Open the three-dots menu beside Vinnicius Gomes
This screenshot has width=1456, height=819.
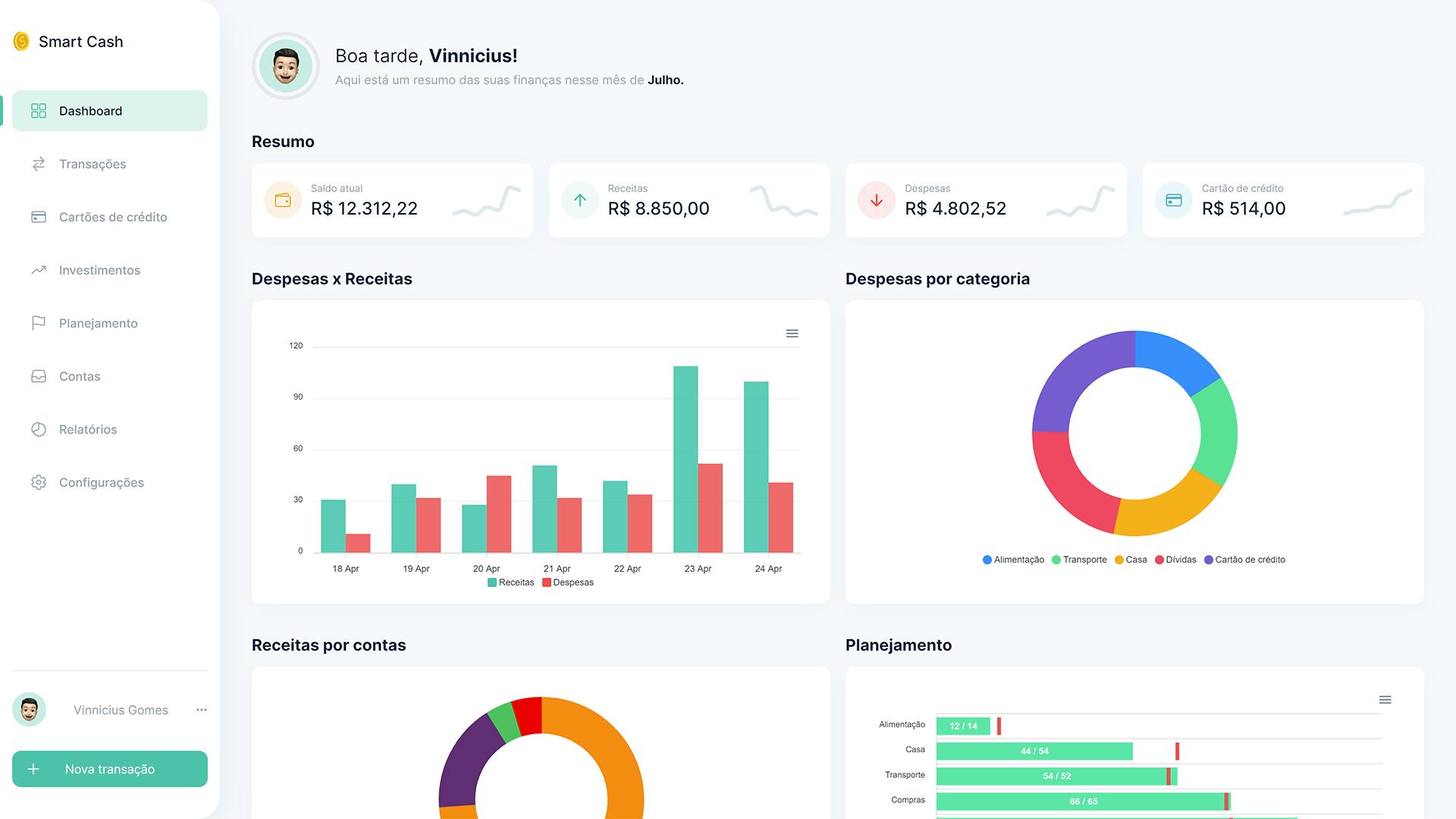(202, 710)
